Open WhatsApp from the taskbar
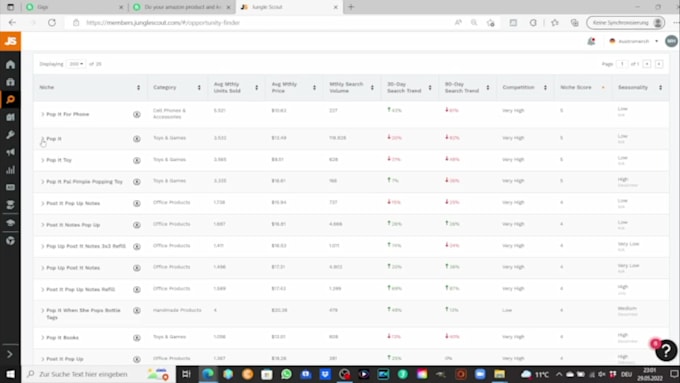The image size is (680, 383). 286,374
